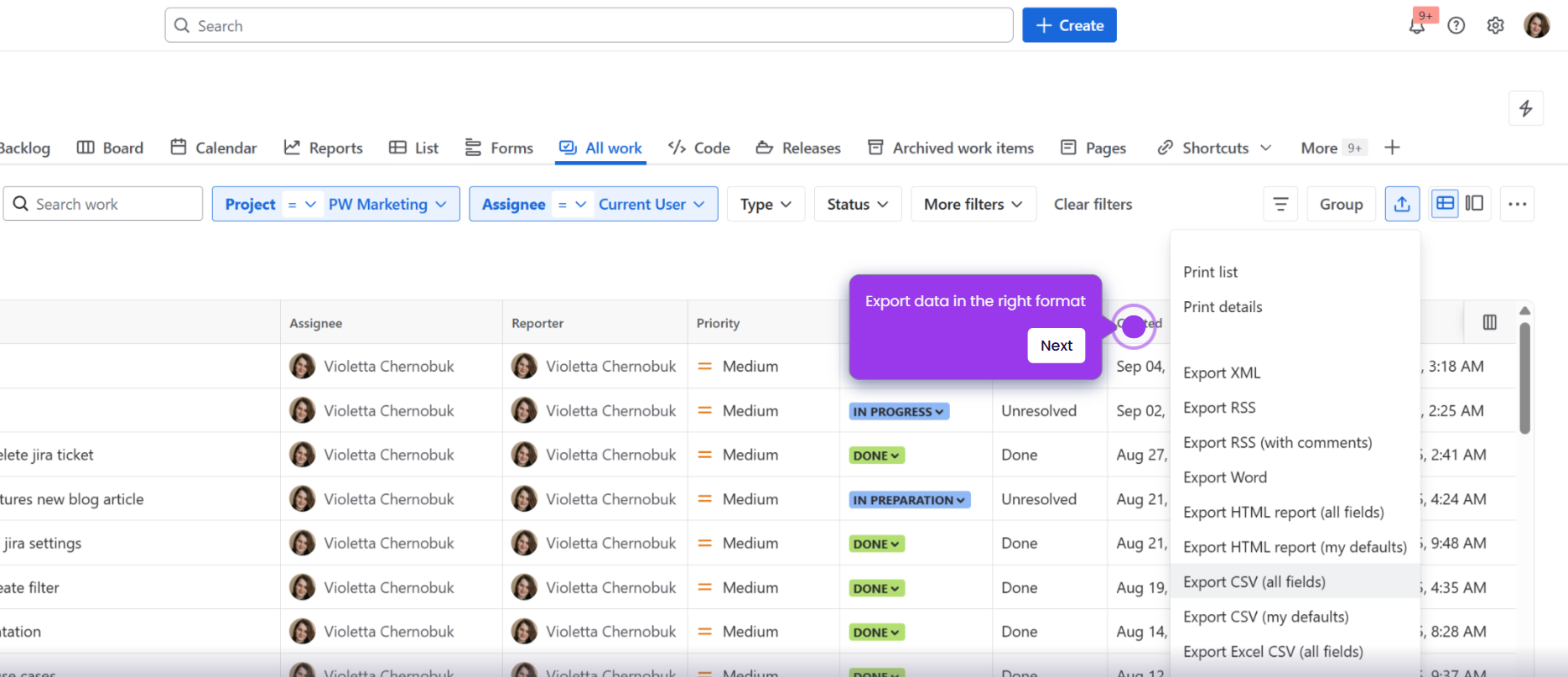
Task: Click the export share icon
Action: point(1402,204)
